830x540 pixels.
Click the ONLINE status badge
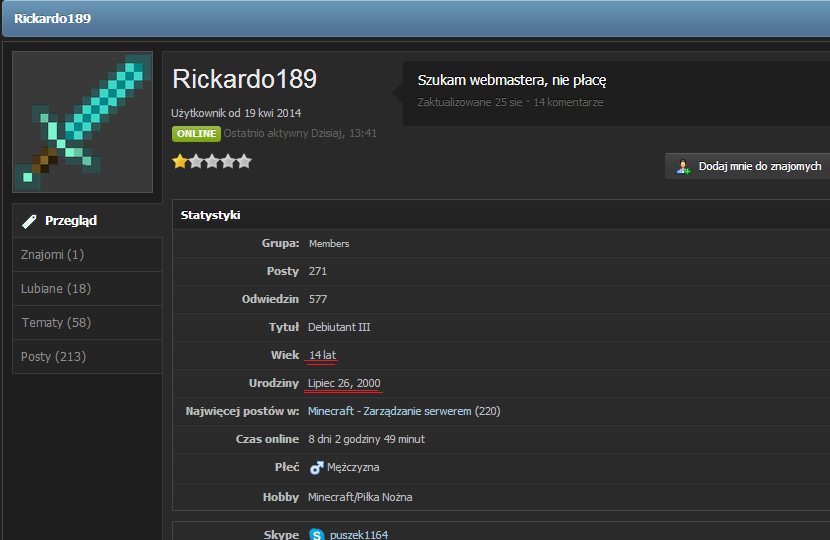(x=196, y=133)
